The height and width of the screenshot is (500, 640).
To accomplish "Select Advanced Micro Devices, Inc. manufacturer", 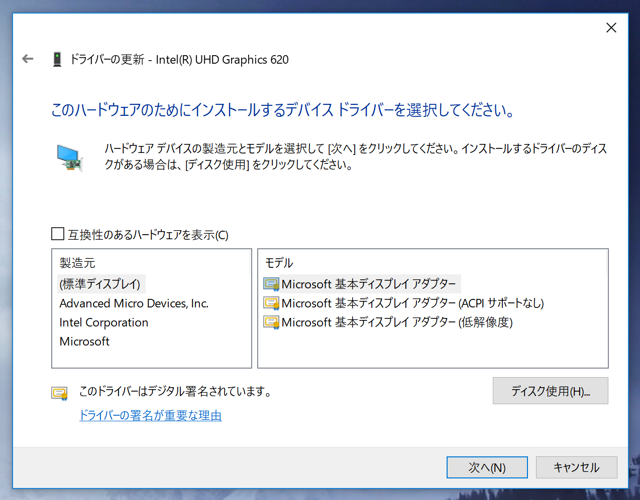I will tap(134, 303).
